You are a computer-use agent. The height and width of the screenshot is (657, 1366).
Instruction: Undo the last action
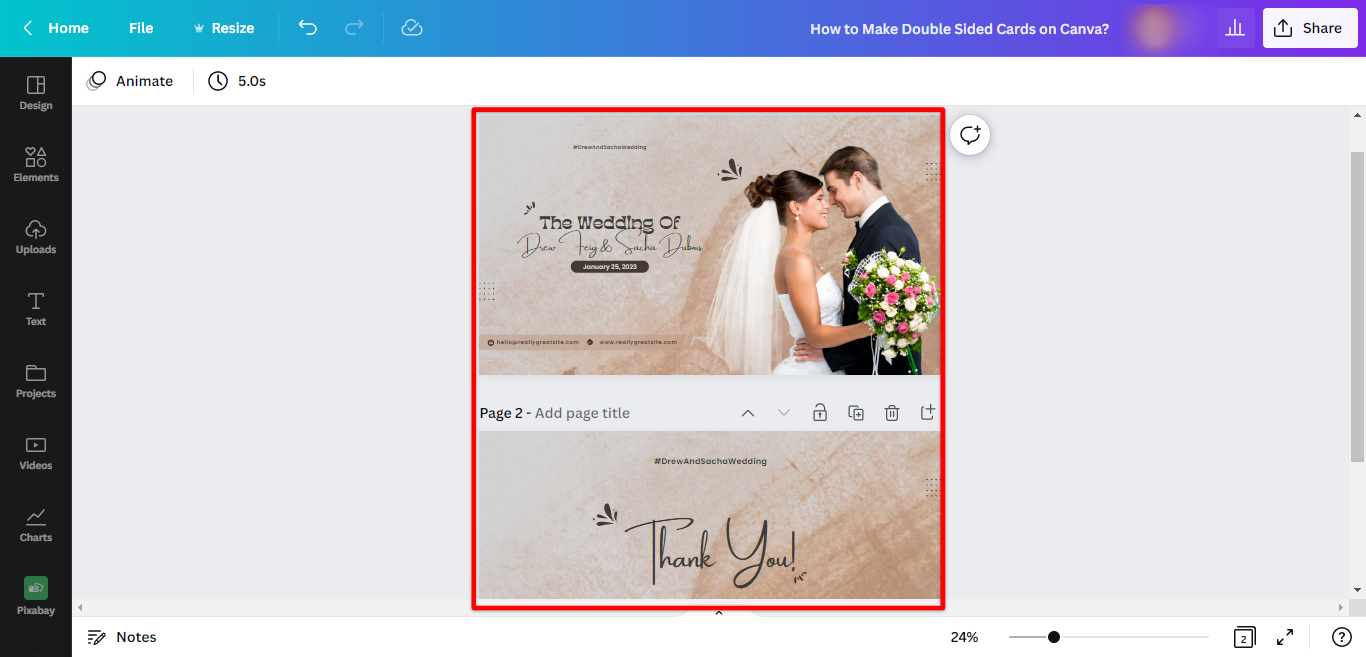(308, 28)
